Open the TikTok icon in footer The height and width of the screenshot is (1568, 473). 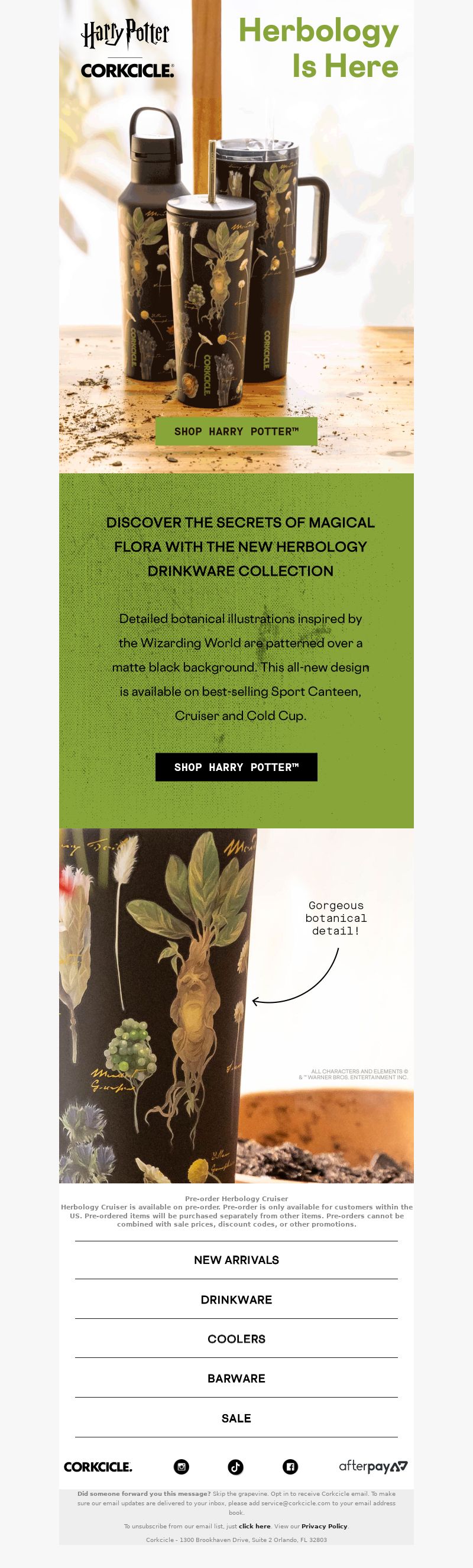236,1466
